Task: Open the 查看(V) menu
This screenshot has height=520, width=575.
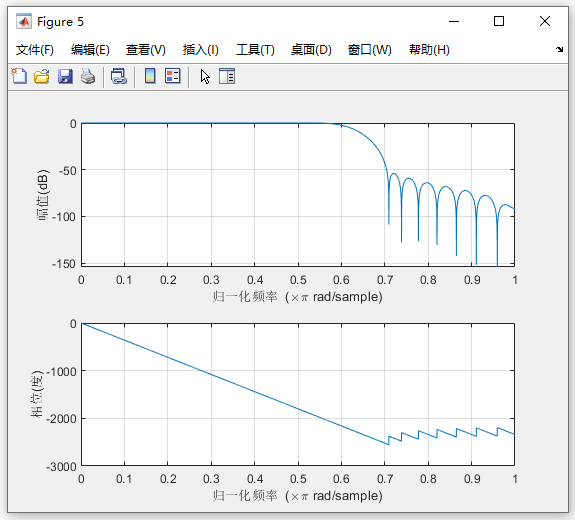Action: pos(146,50)
